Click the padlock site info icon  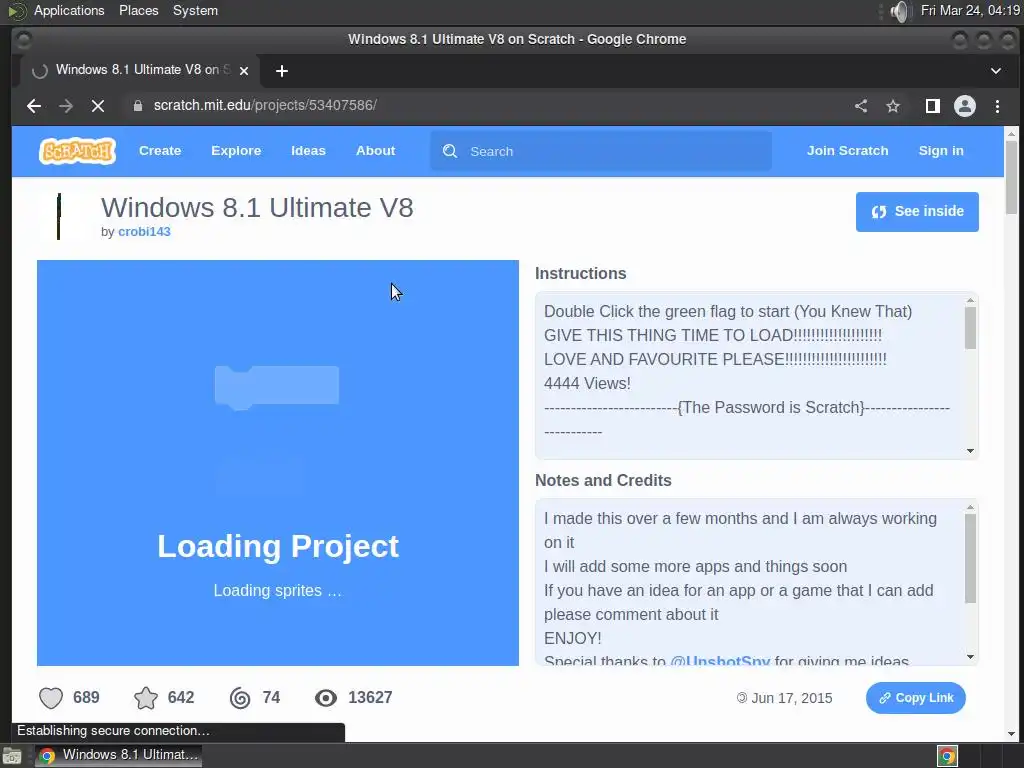[138, 106]
